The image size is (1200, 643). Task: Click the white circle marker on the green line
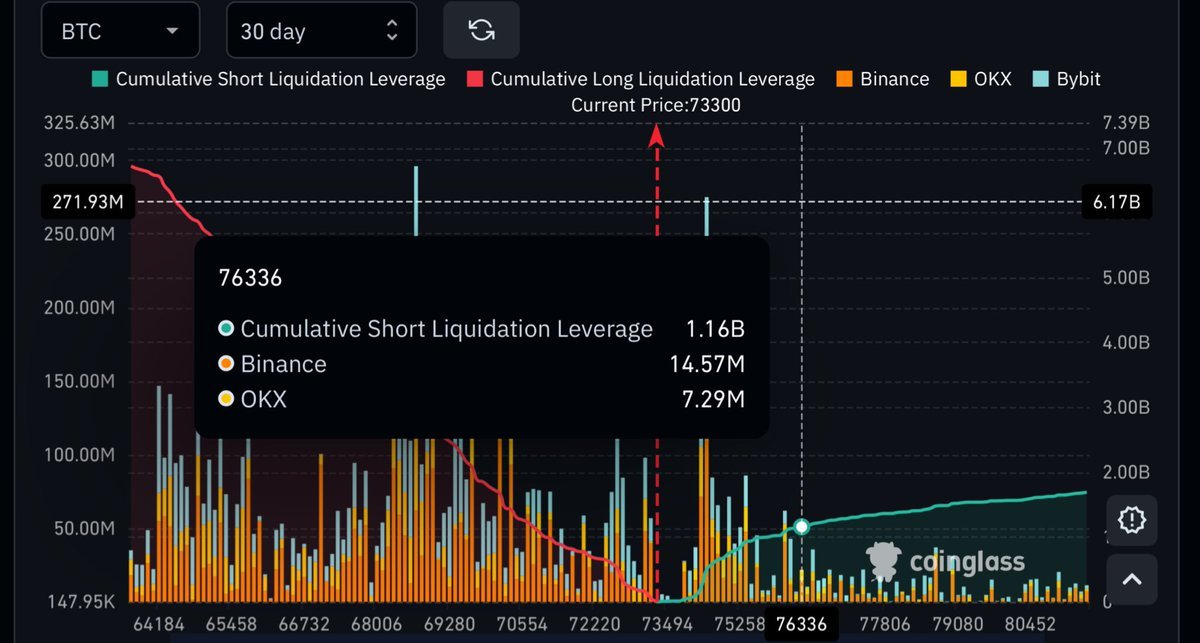[x=801, y=526]
